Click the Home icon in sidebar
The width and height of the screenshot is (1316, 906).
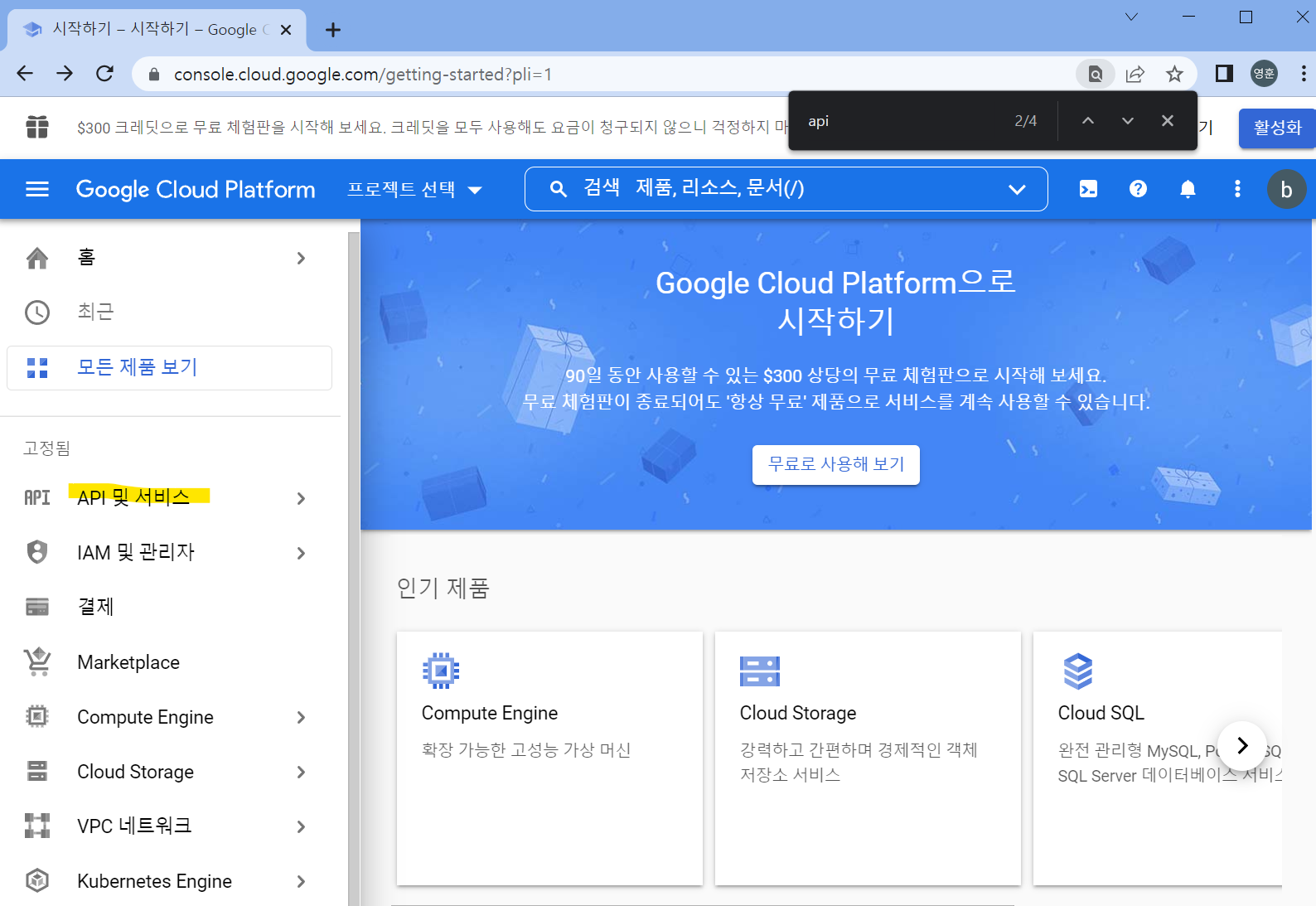point(37,258)
